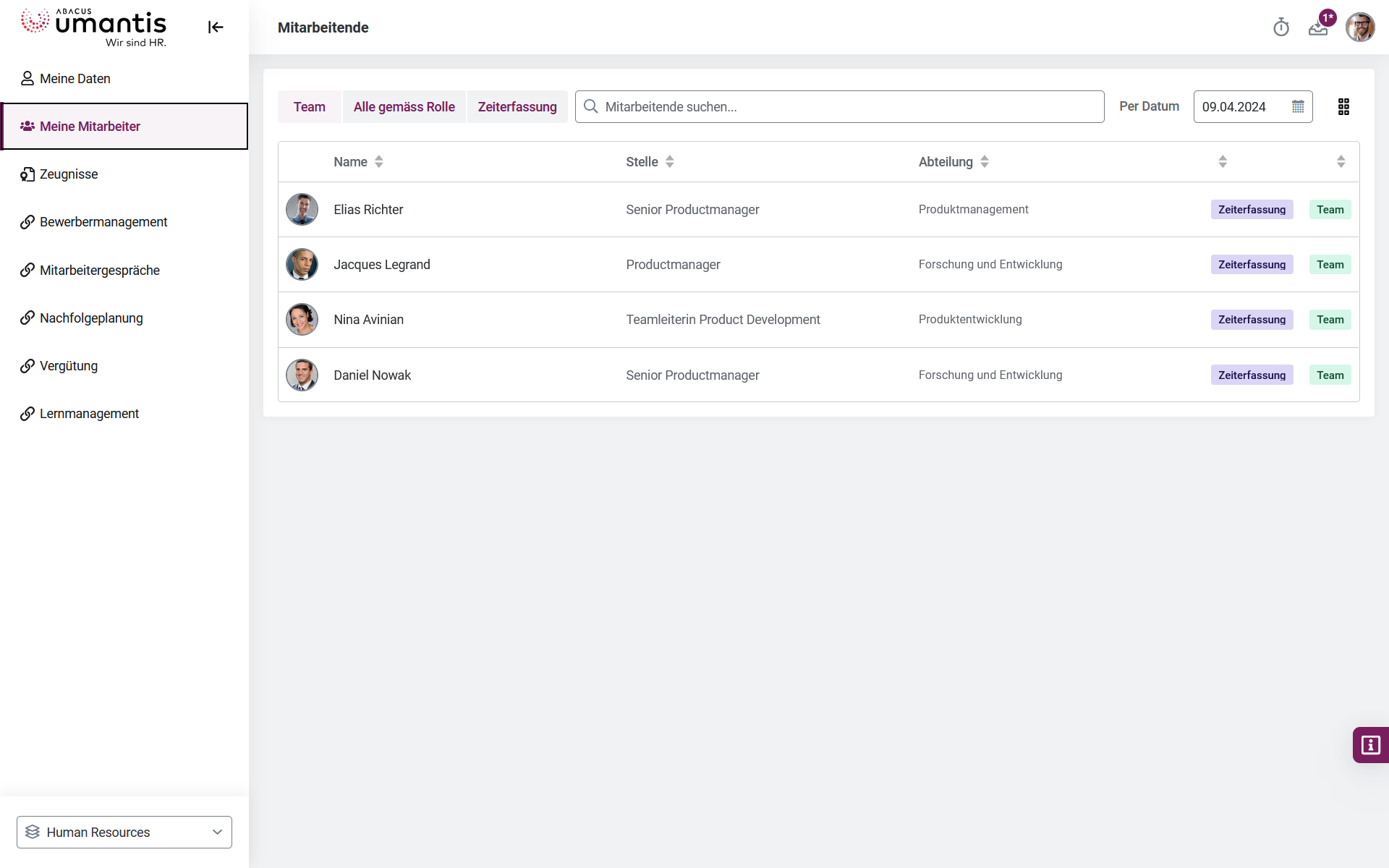Open the inbox notifications icon

(x=1318, y=28)
